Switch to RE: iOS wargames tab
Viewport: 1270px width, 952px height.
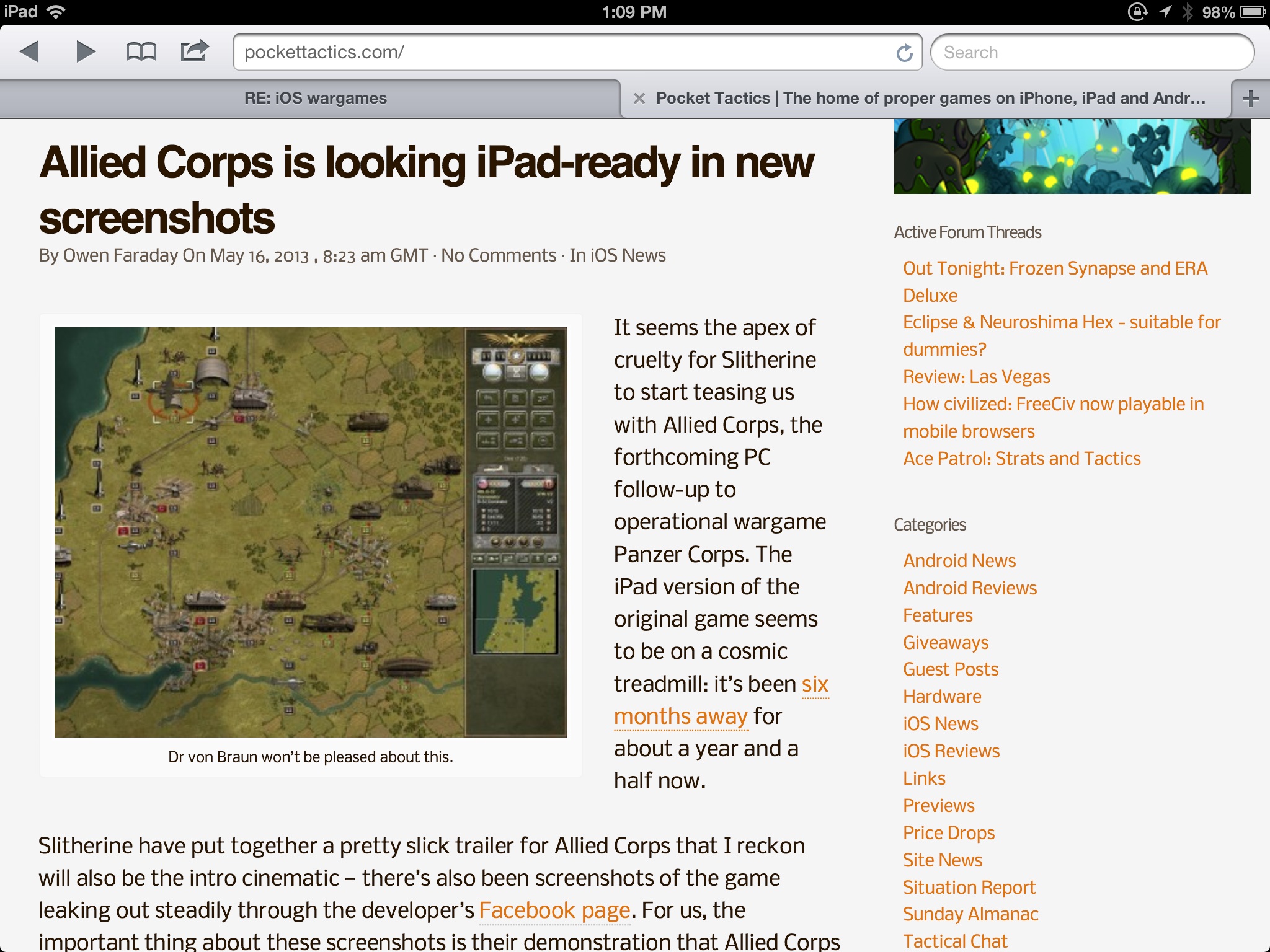[315, 99]
